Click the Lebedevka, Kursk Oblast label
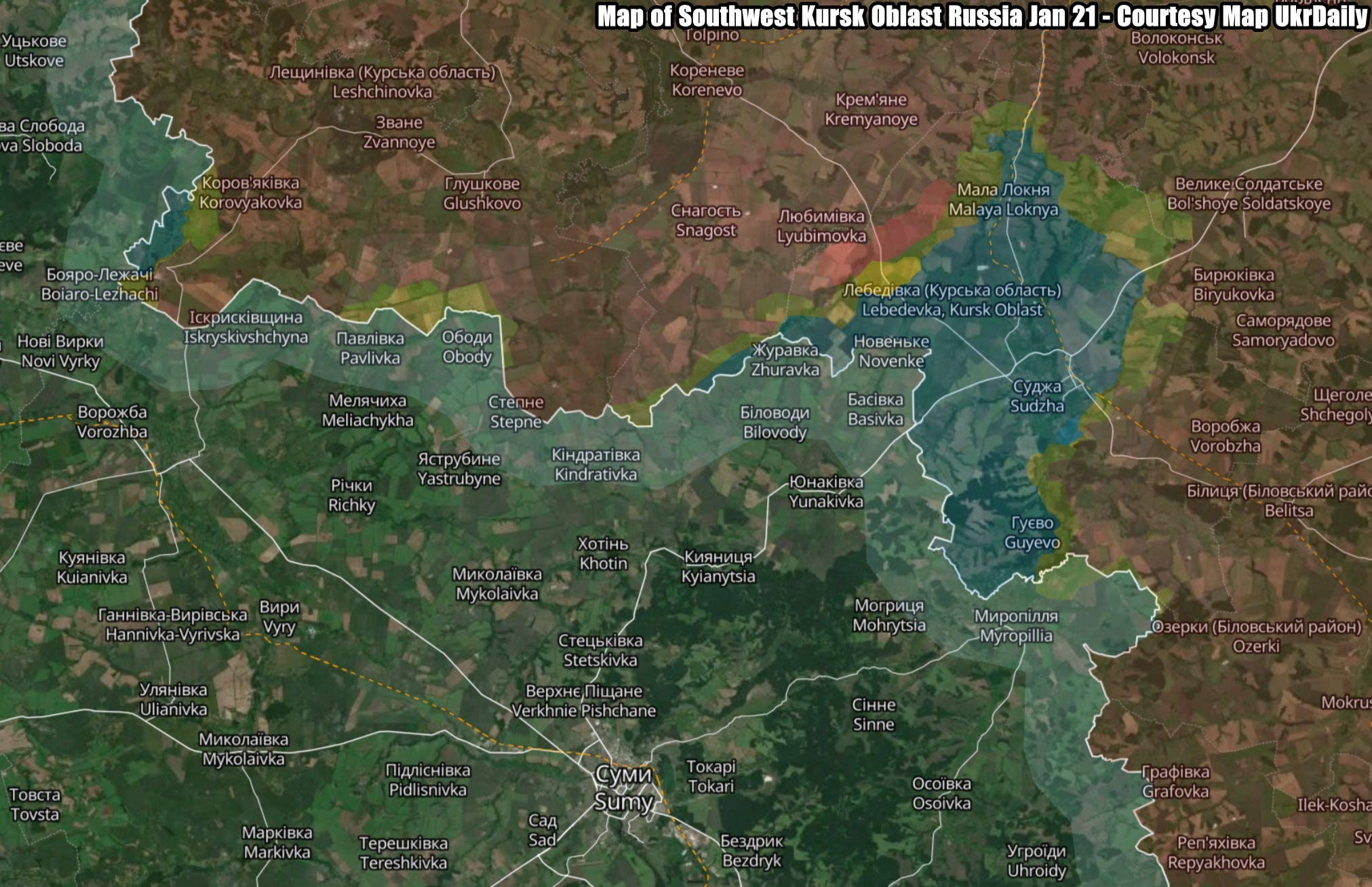This screenshot has width=1372, height=887. (952, 300)
